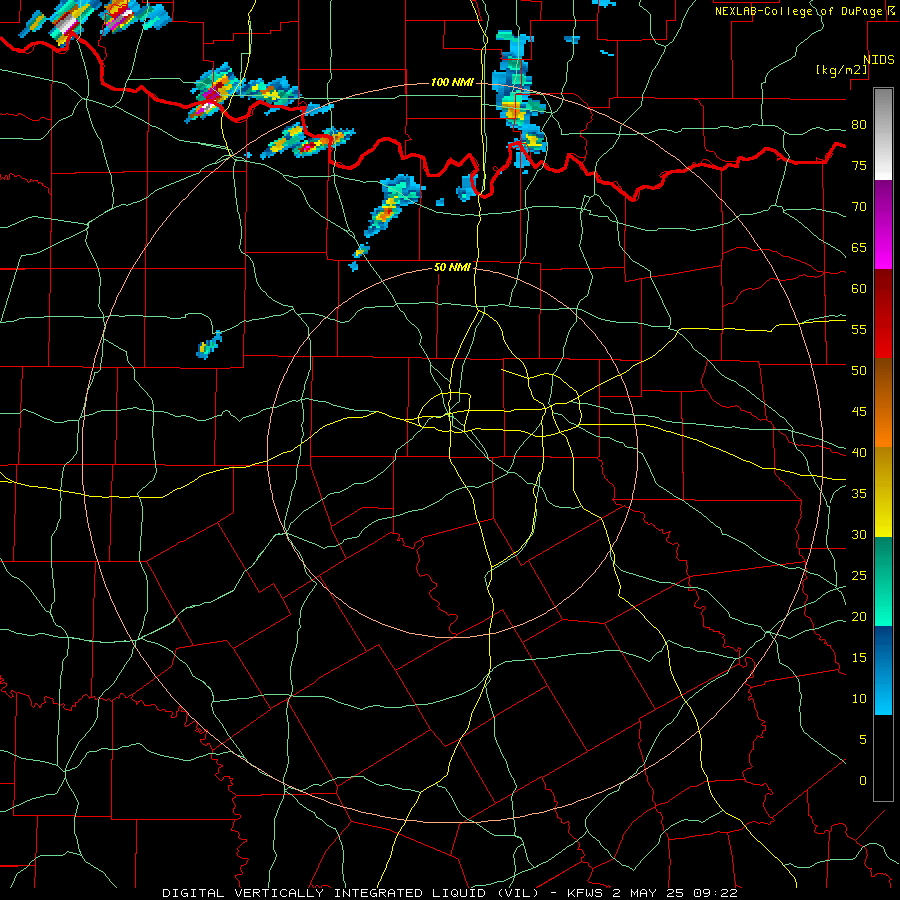
Task: Pick the magenta-purple segment of the color bar
Action: point(883,224)
